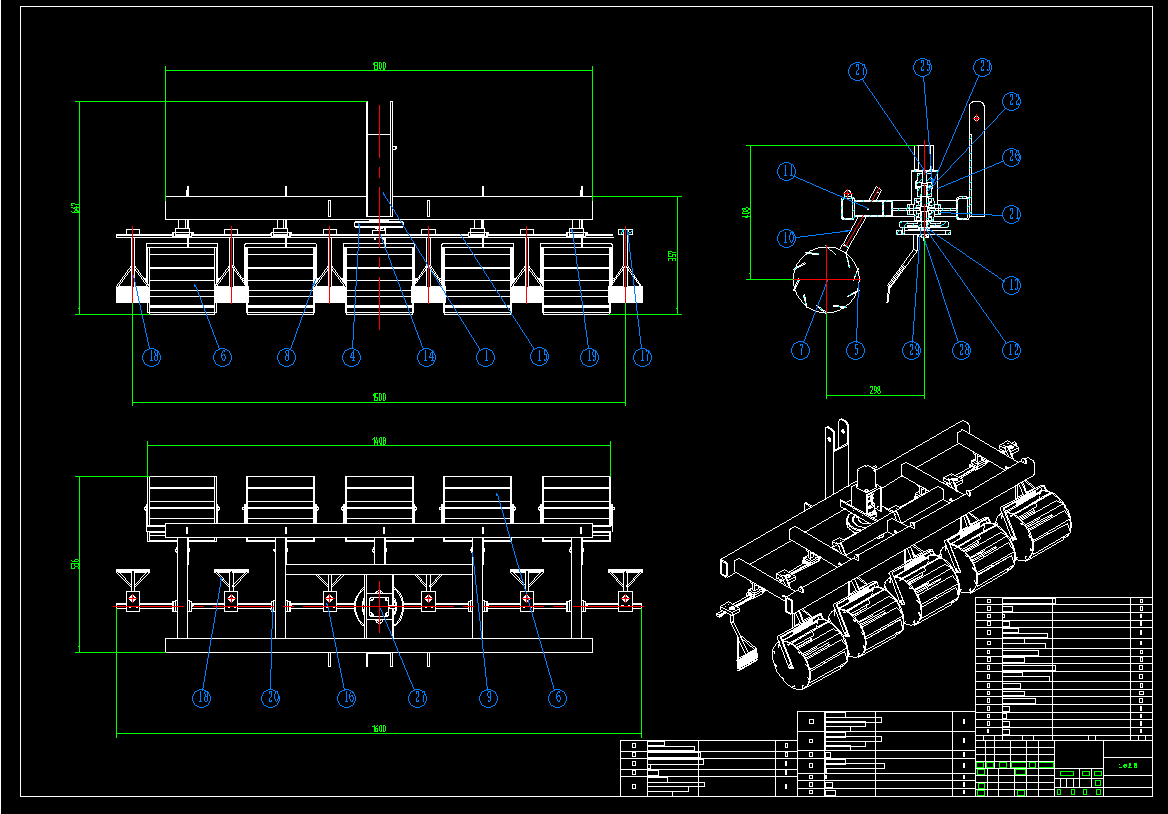Select balloon 18 under the plan view
The height and width of the screenshot is (814, 1168).
point(201,698)
